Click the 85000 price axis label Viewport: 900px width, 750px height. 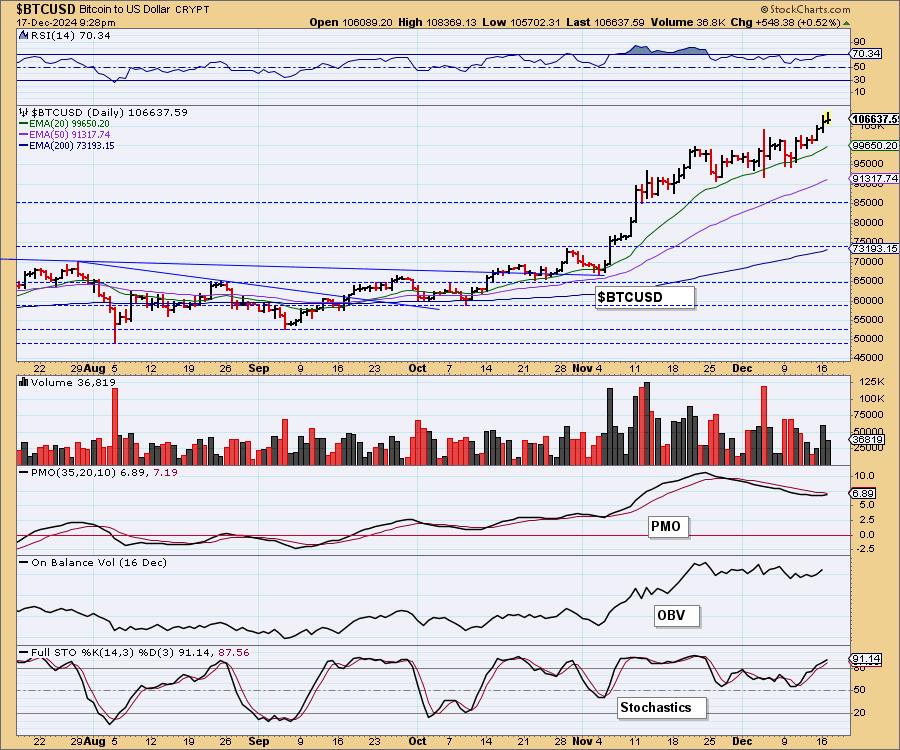click(868, 203)
